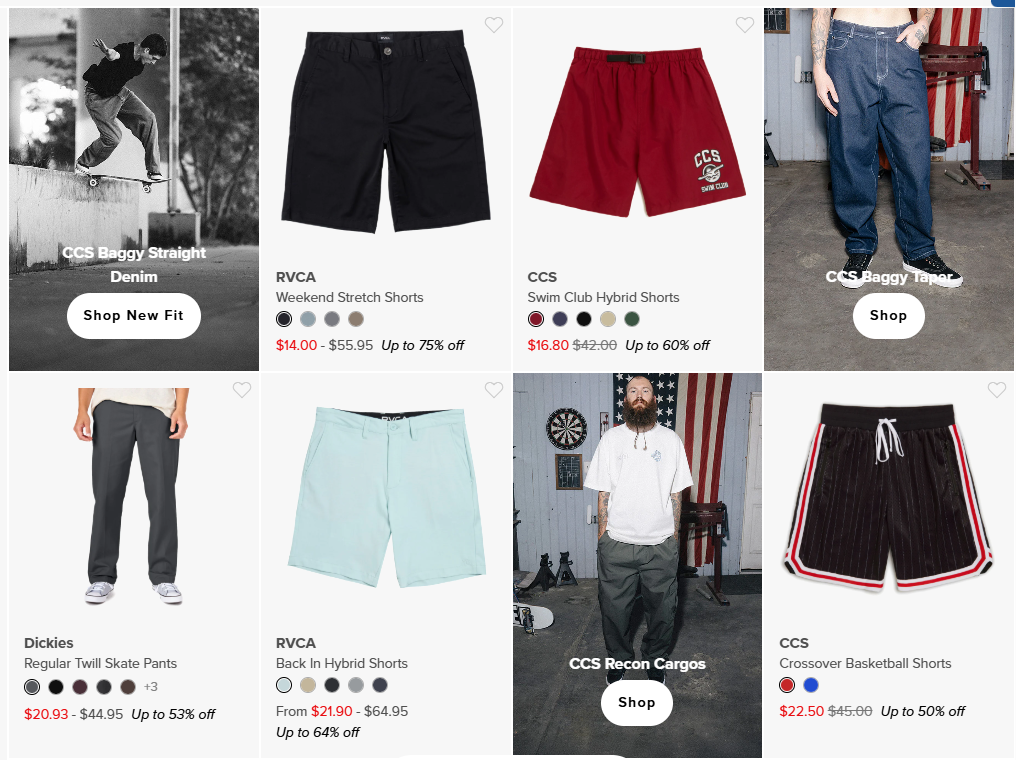Click the Shop New Fit button
Image resolution: width=1016 pixels, height=760 pixels.
pyautogui.click(x=133, y=316)
